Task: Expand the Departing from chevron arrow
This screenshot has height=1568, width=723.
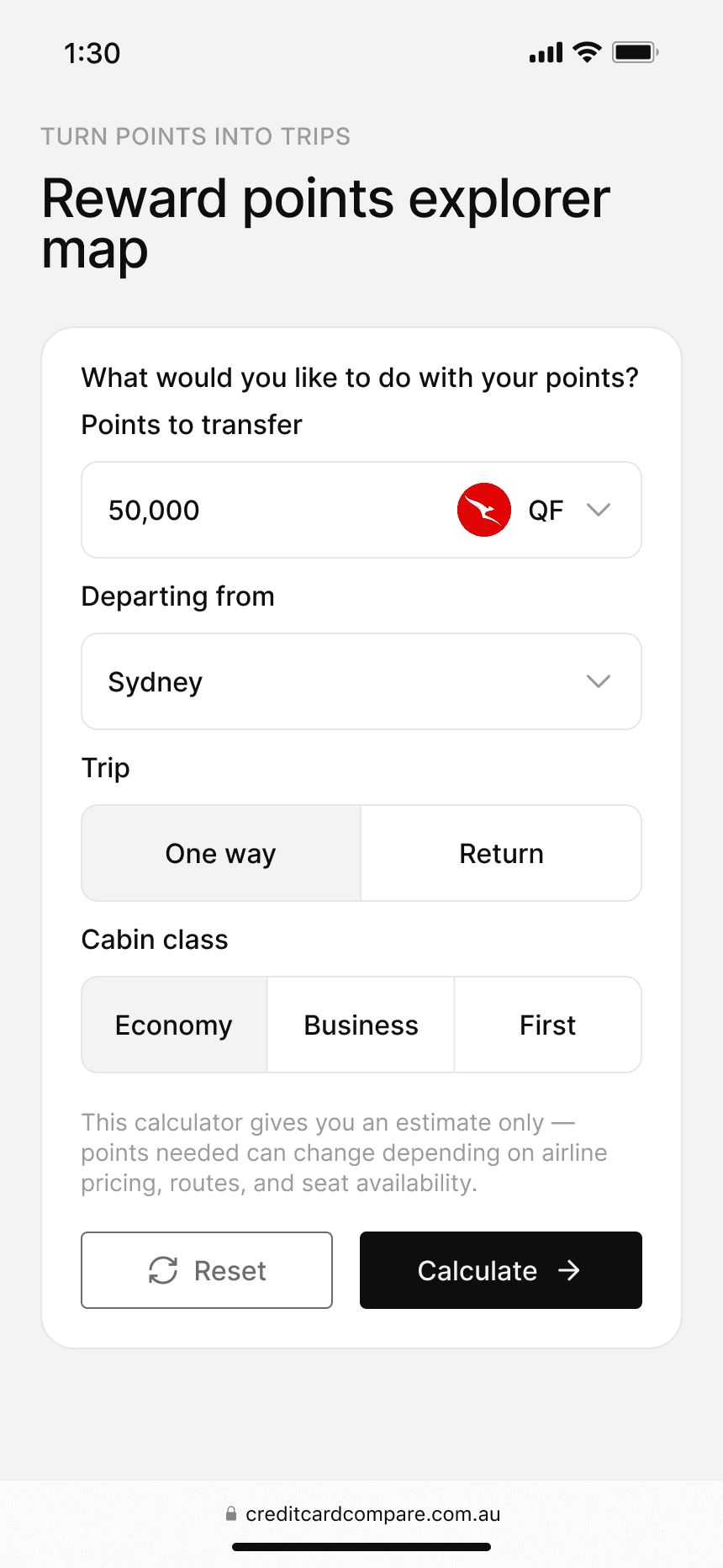Action: coord(598,681)
